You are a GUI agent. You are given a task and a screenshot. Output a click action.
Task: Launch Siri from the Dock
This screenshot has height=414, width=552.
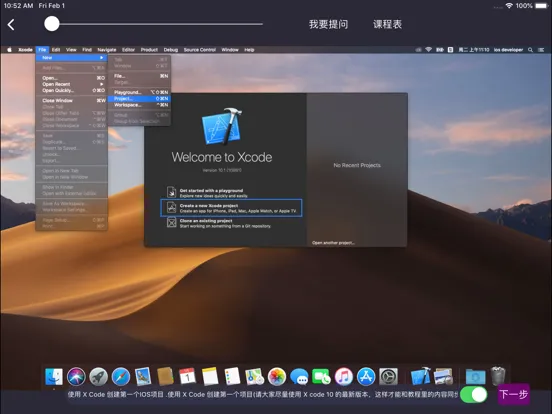click(x=76, y=377)
